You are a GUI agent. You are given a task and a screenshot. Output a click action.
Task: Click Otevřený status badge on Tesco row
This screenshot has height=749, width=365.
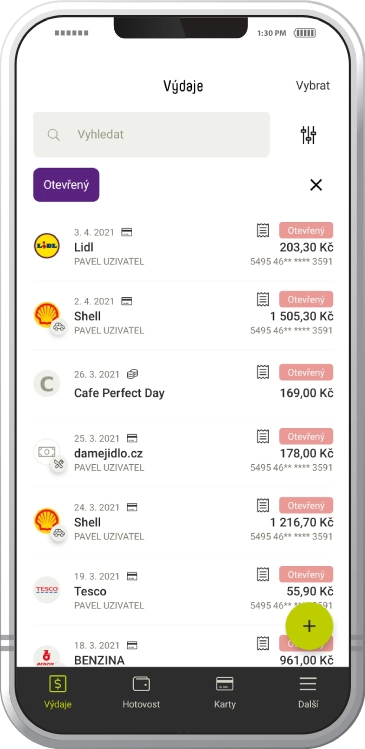(x=306, y=574)
